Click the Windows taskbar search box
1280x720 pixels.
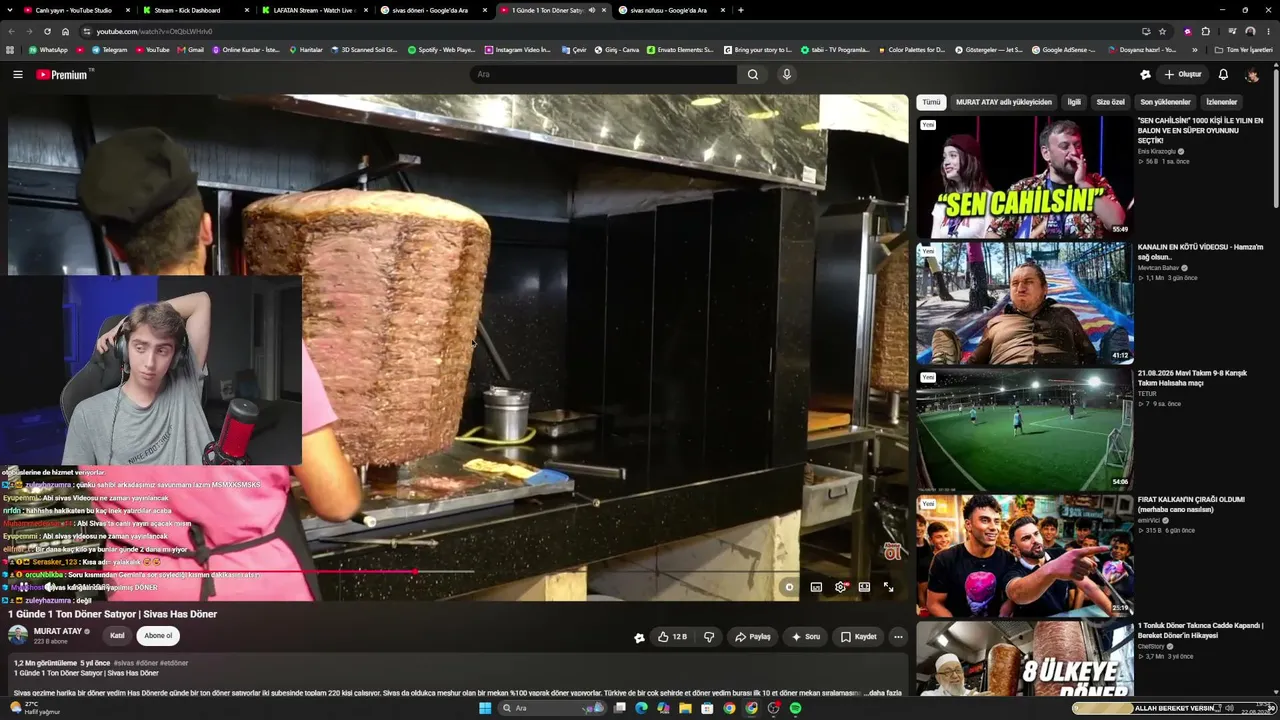tap(550, 708)
